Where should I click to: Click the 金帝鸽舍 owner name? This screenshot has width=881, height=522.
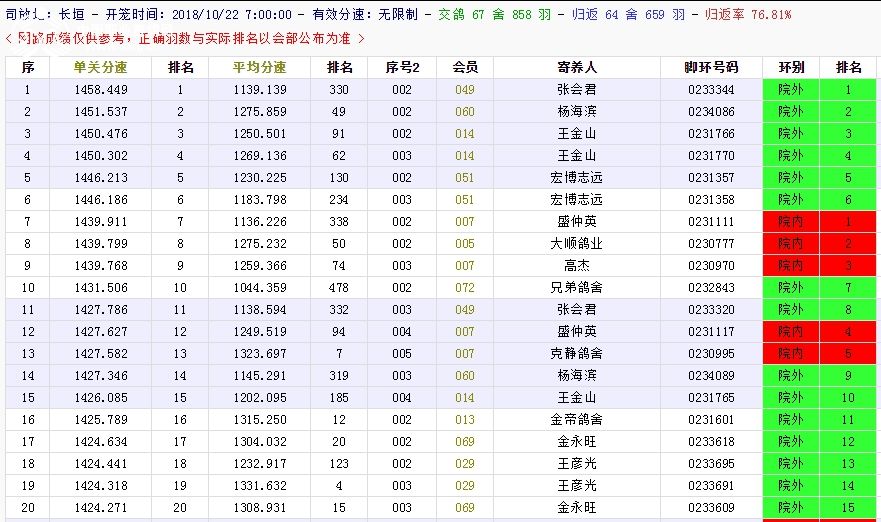coord(576,420)
